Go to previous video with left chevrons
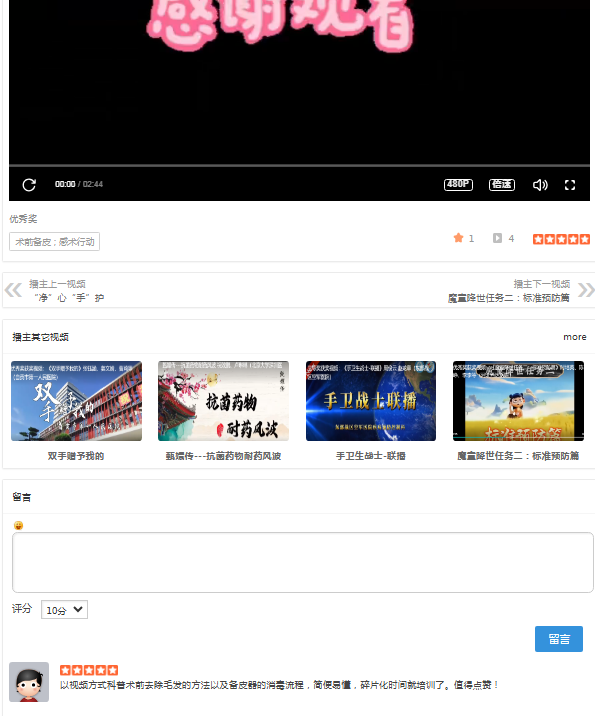The image size is (595, 716). pyautogui.click(x=13, y=290)
